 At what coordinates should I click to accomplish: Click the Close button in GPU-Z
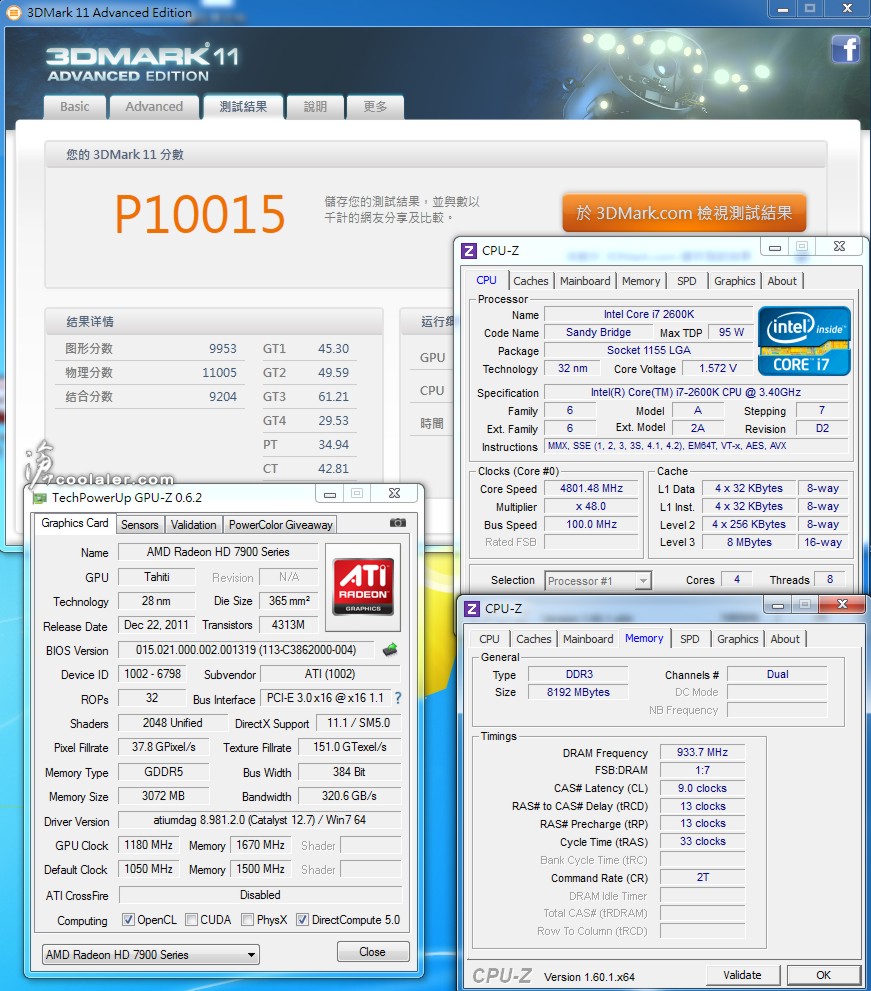coord(372,952)
